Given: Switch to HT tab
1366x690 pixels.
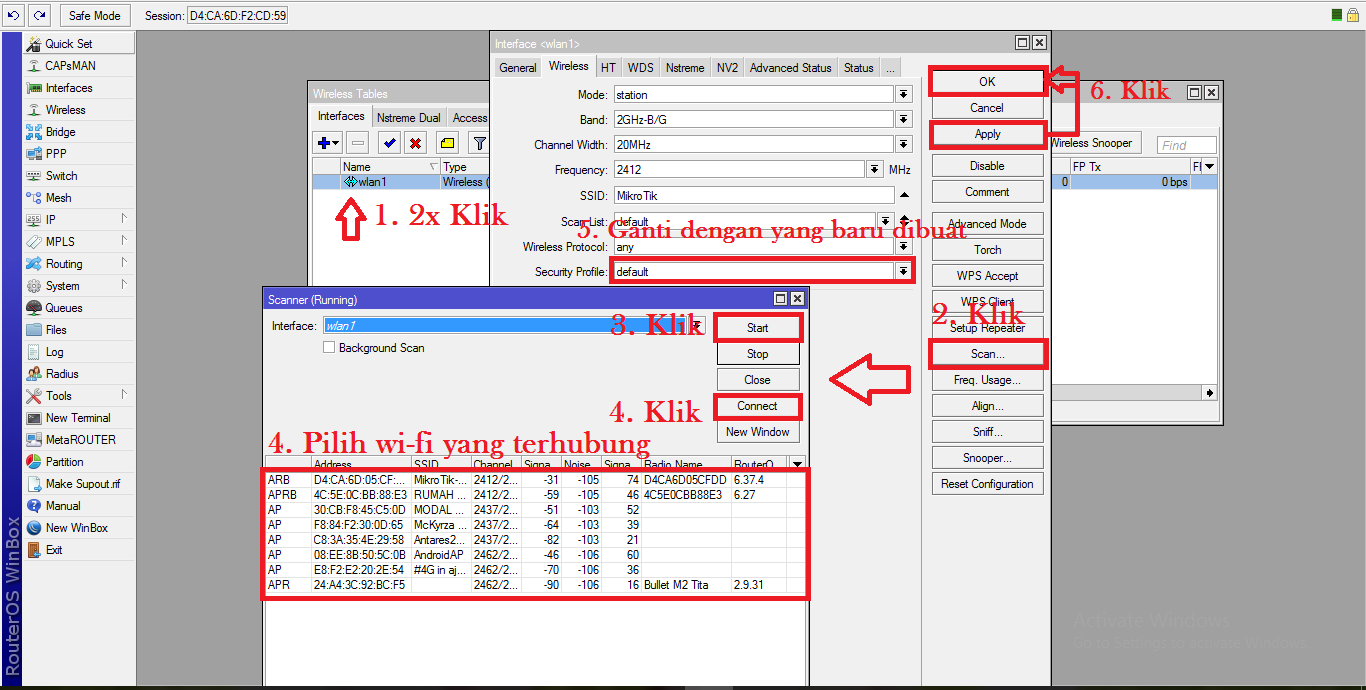Looking at the screenshot, I should point(608,68).
